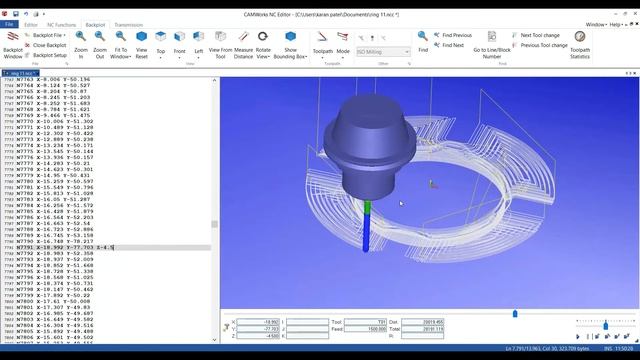The image size is (640, 360).
Task: Switch to the NC Functions tab
Action: (61, 25)
